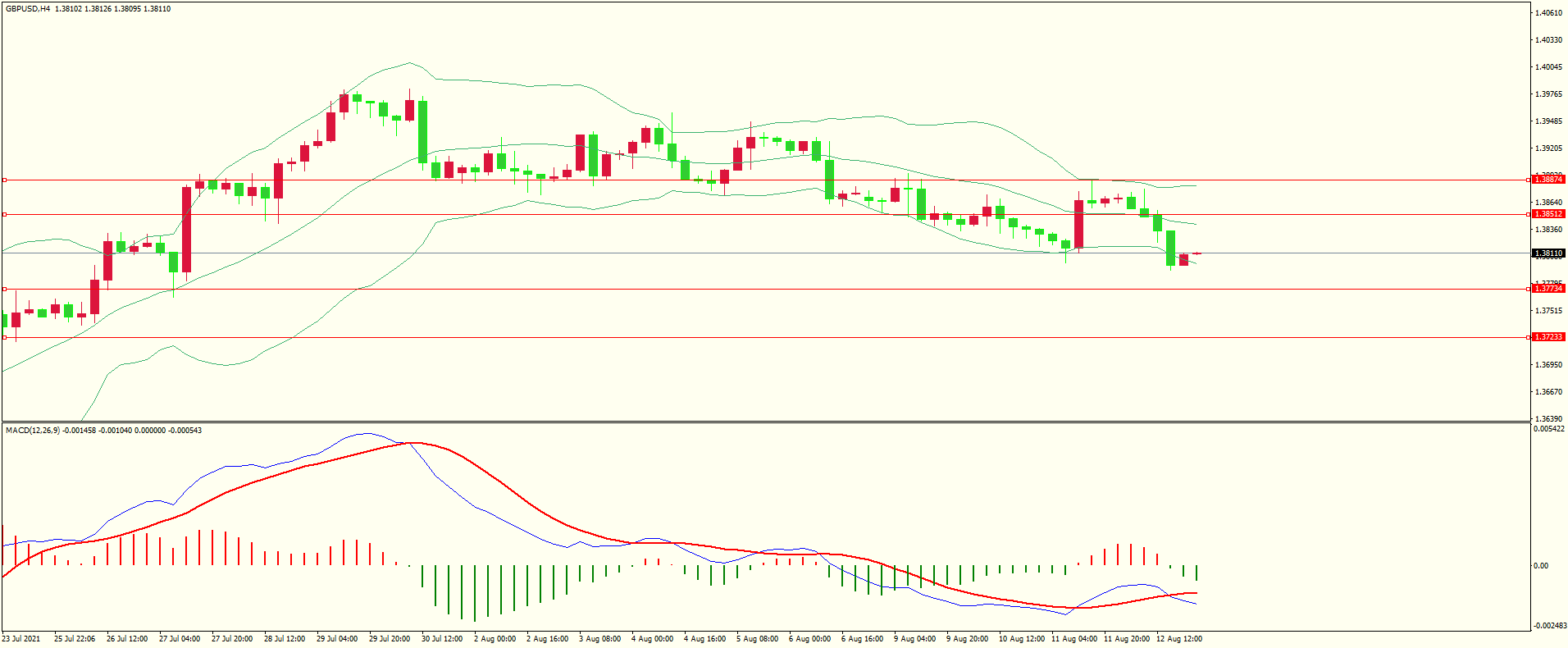Click the 11 Aug 04:00 time label
The image size is (1568, 648).
point(1074,639)
